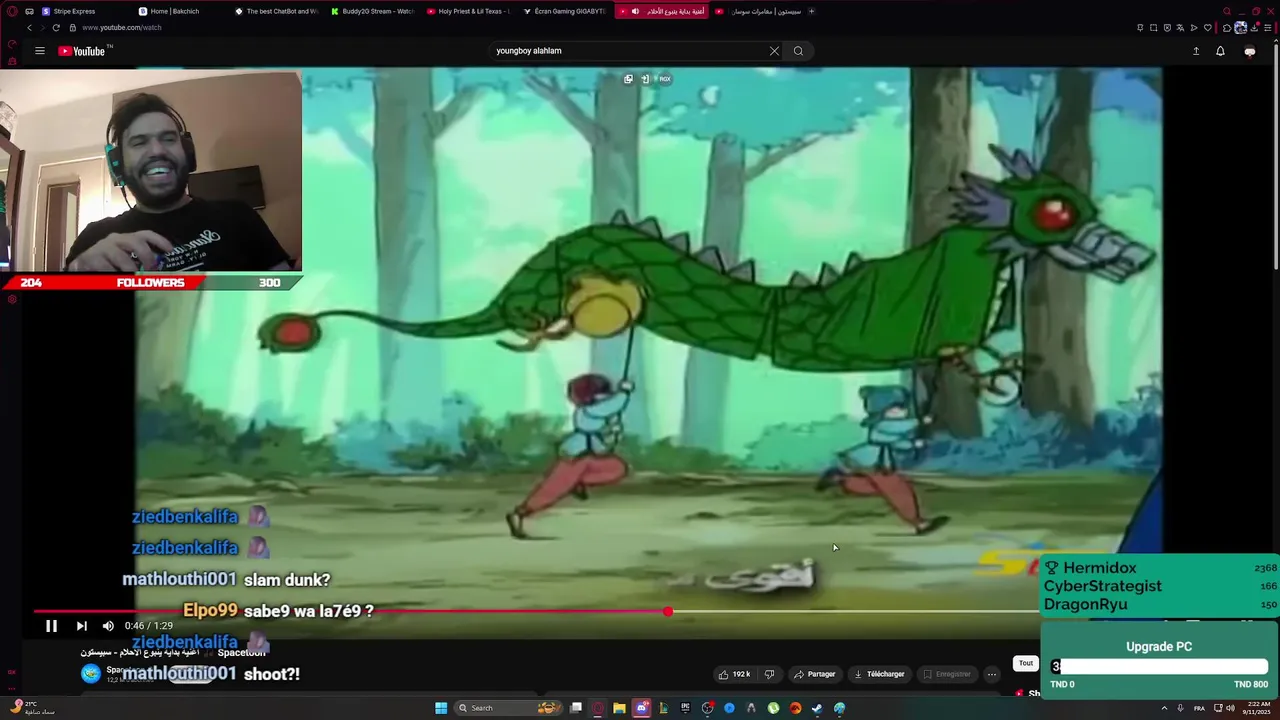The height and width of the screenshot is (720, 1280).
Task: Click the address bar youtube.com/watch
Action: coord(122,28)
